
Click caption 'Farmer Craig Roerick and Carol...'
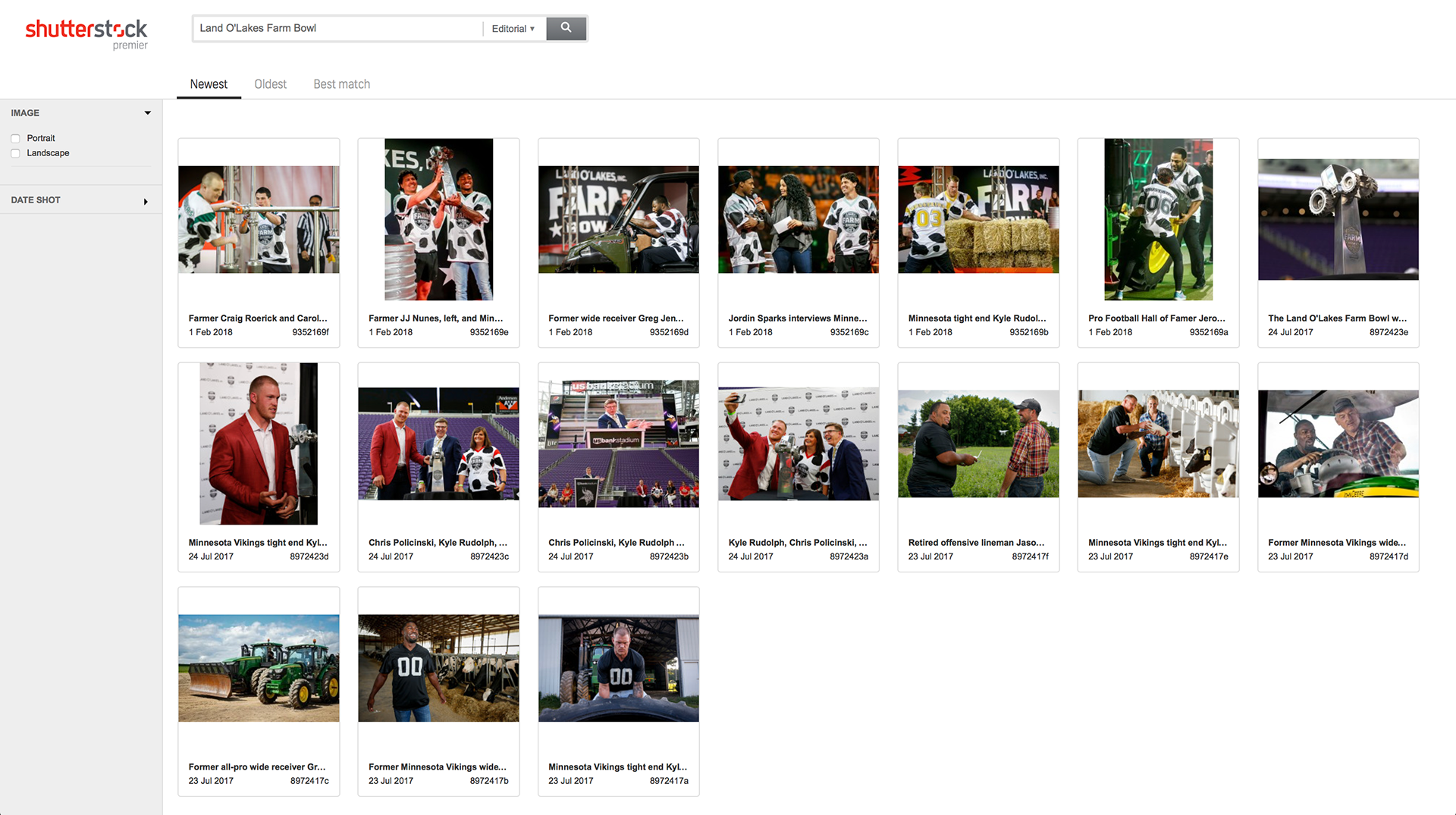[x=258, y=318]
